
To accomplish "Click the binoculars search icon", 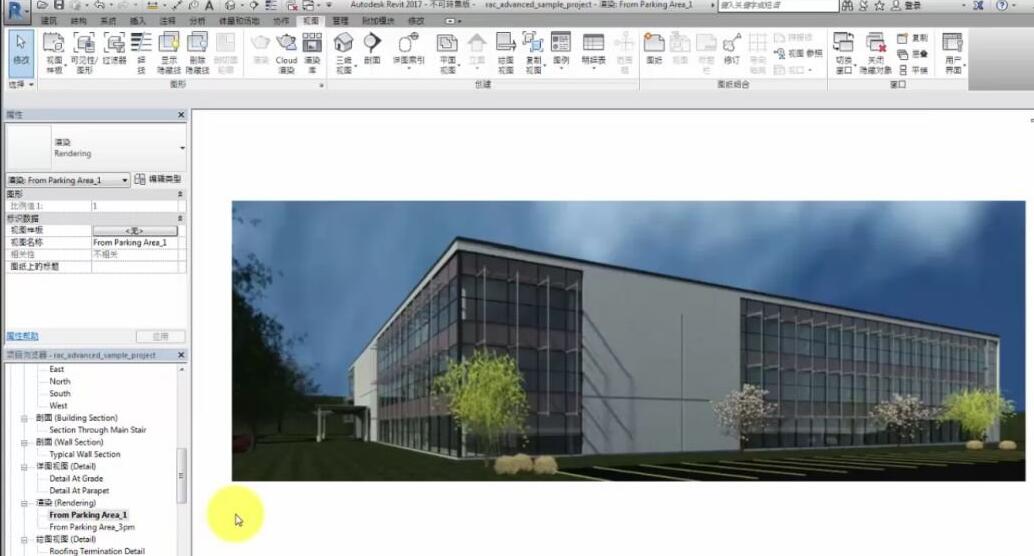I will coord(847,5).
